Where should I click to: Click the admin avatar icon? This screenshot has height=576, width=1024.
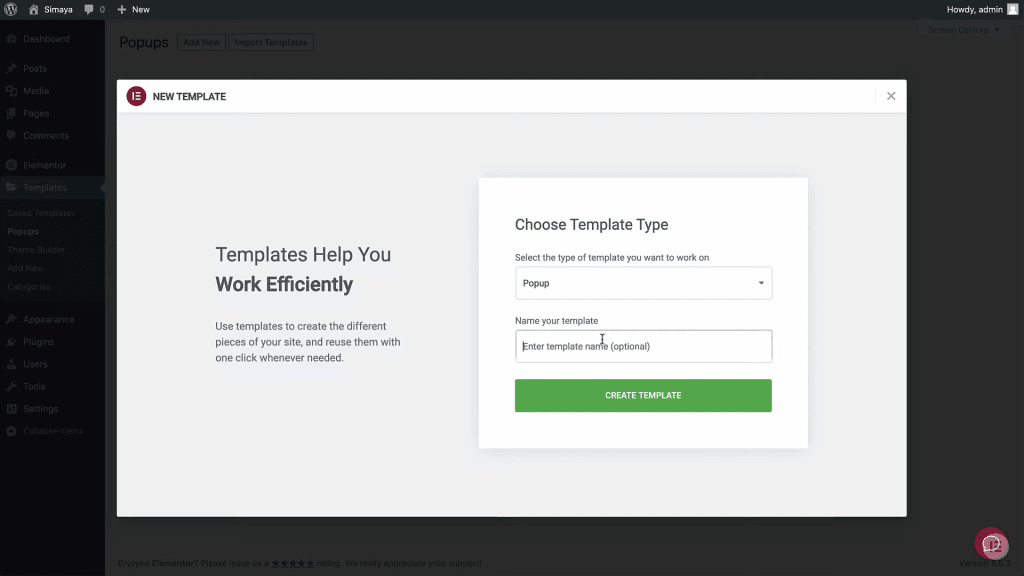click(x=1012, y=9)
